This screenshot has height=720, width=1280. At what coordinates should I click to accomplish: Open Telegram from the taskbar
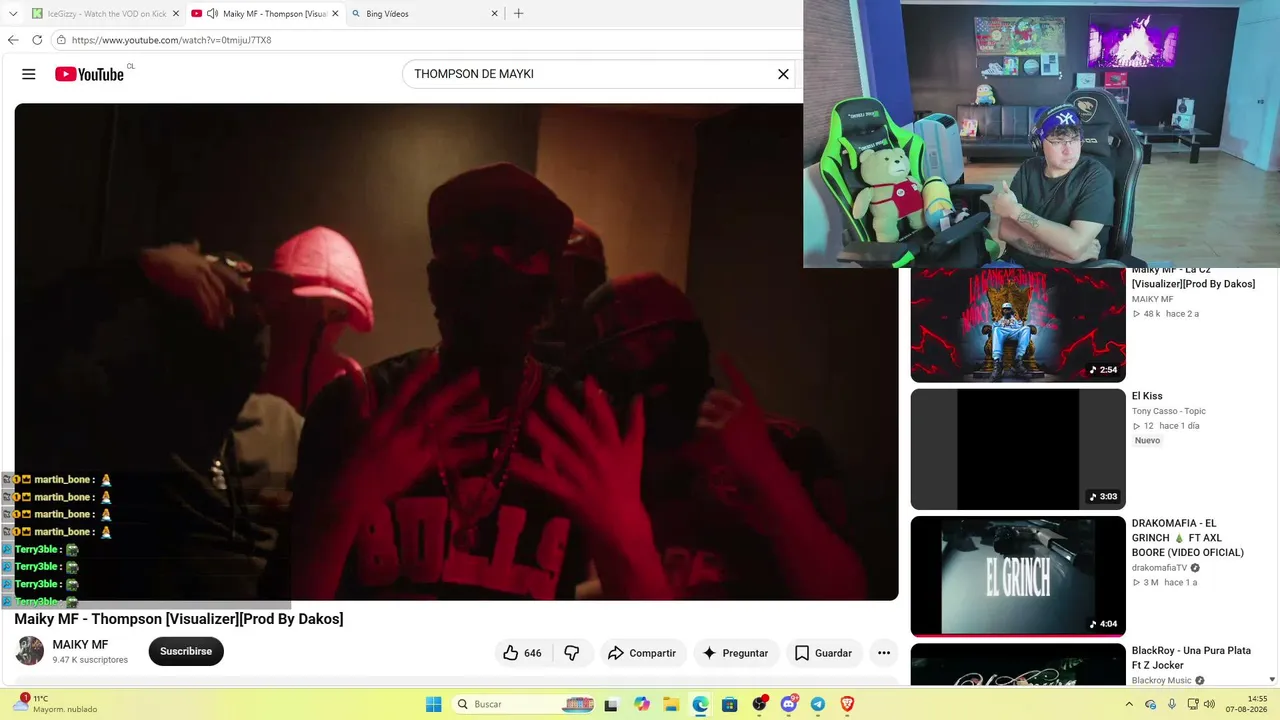click(x=818, y=704)
